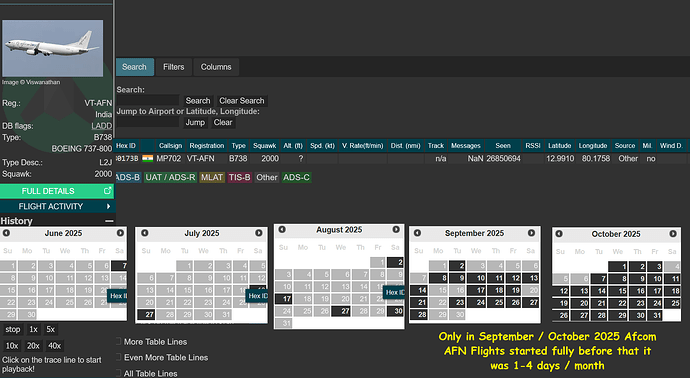Set playback speed to 5x
The height and width of the screenshot is (378, 690).
[x=51, y=329]
